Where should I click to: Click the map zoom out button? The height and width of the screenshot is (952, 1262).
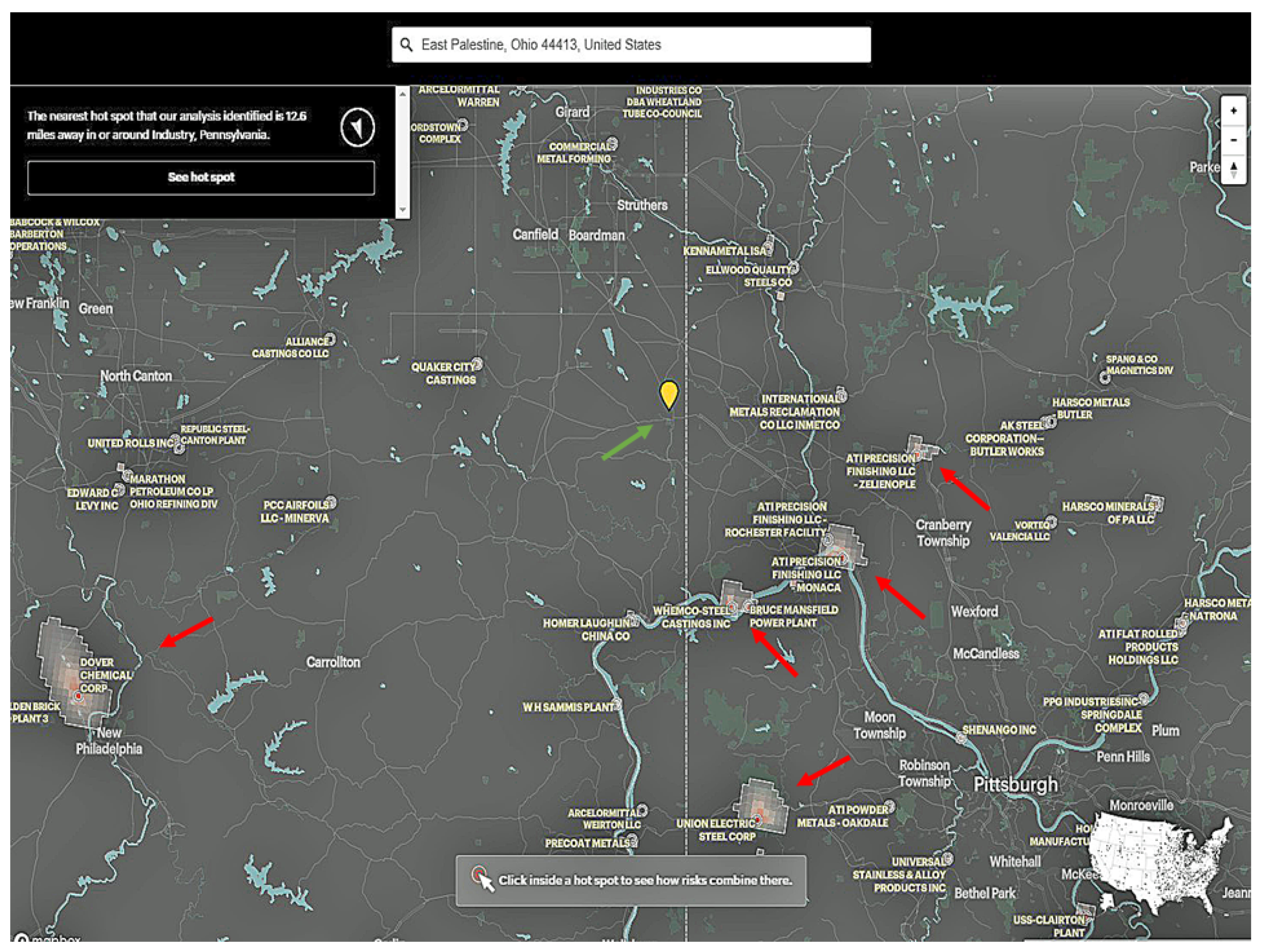1233,140
